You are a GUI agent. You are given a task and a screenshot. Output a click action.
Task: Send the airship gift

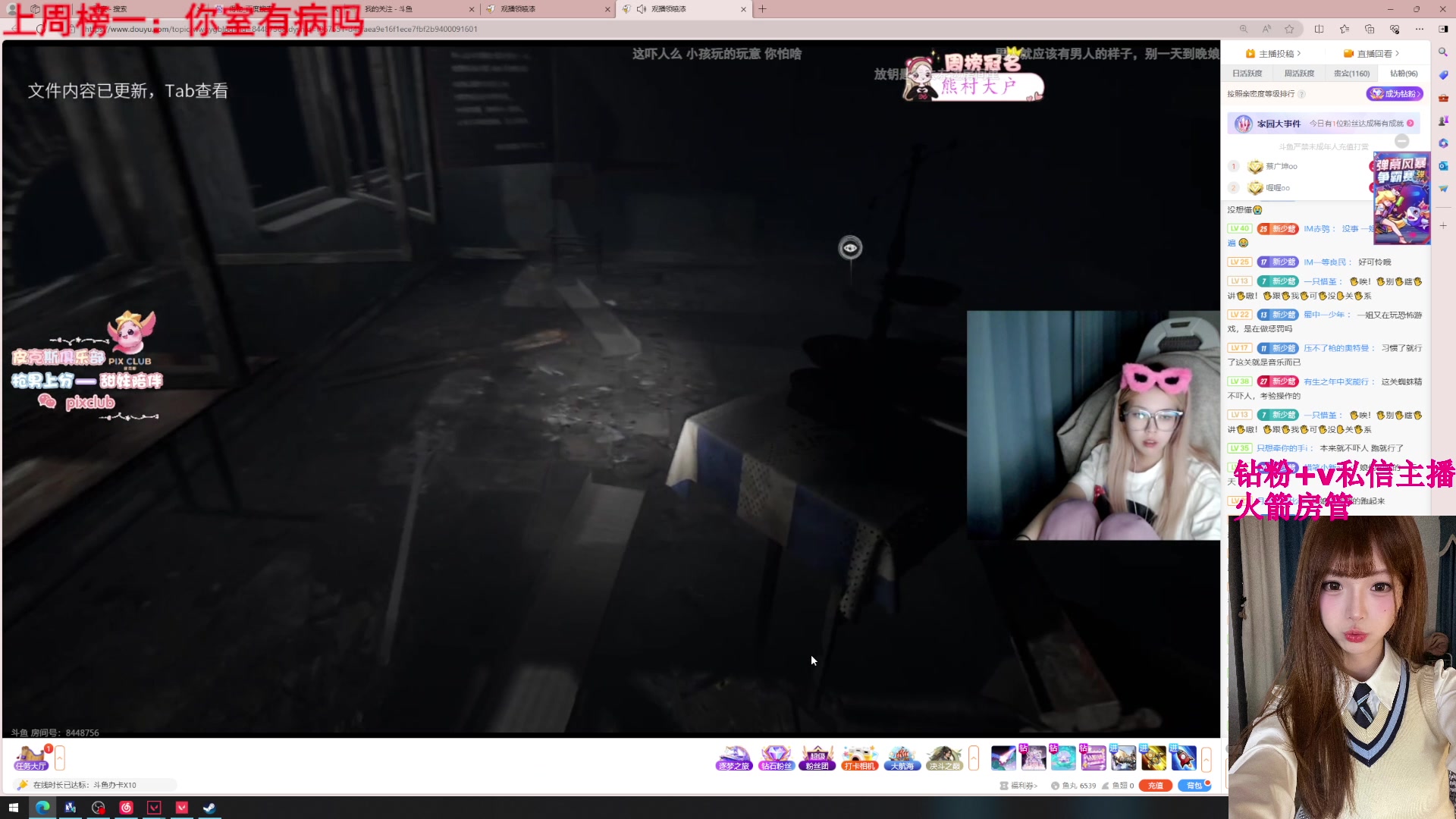pos(1123,758)
